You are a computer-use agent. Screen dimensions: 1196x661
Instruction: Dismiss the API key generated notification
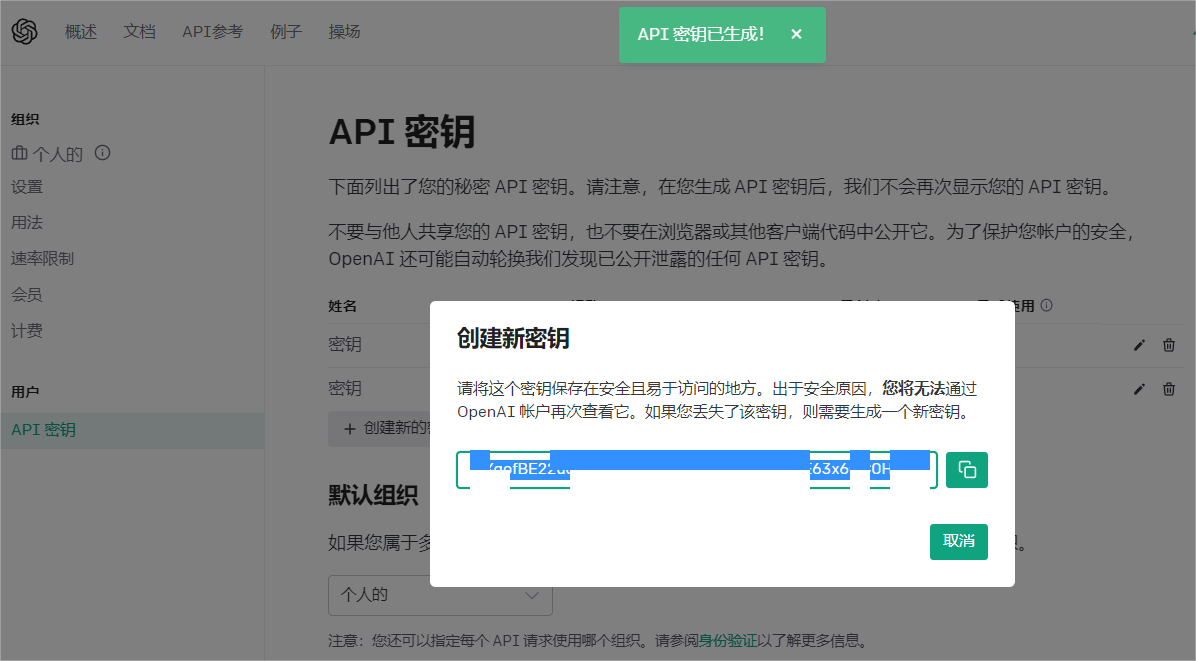pyautogui.click(x=796, y=34)
